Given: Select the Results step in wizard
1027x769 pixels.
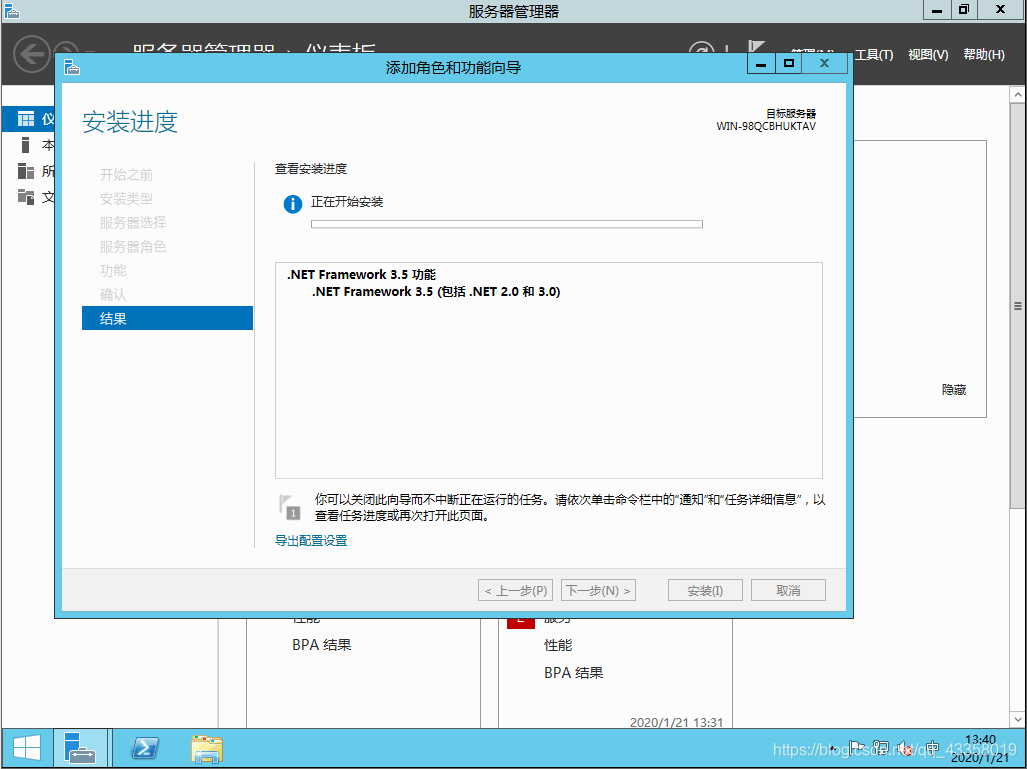Looking at the screenshot, I should 167,318.
